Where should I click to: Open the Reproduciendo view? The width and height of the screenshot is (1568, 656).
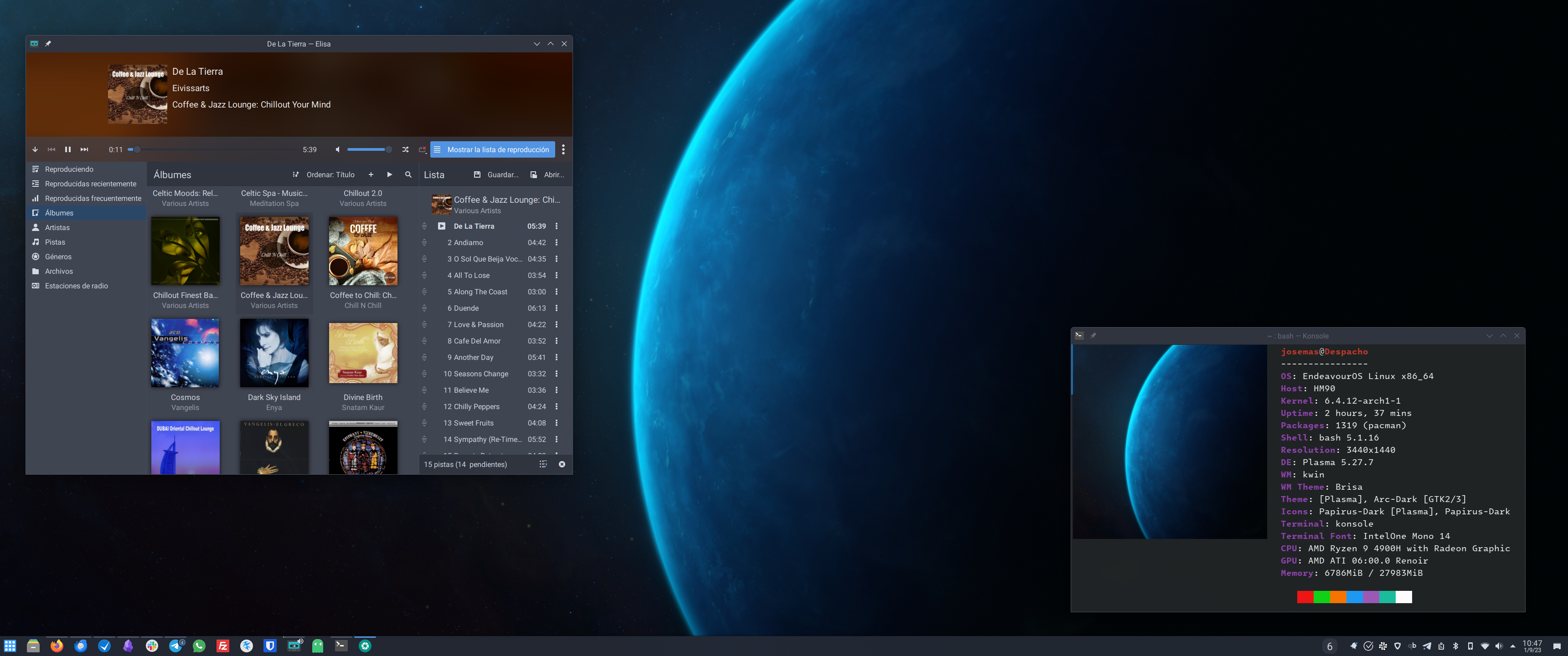[86, 169]
